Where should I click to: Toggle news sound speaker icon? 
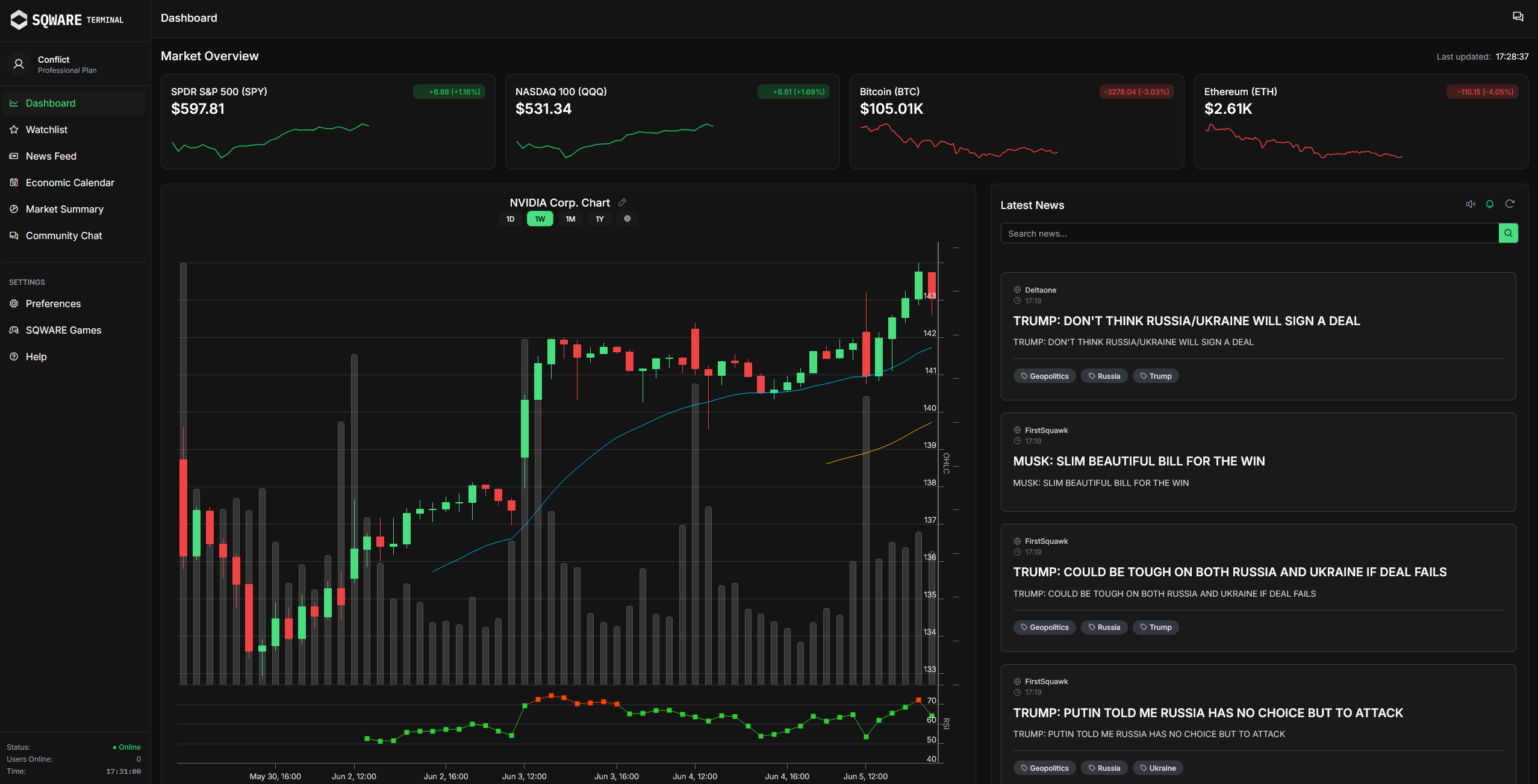[1471, 204]
